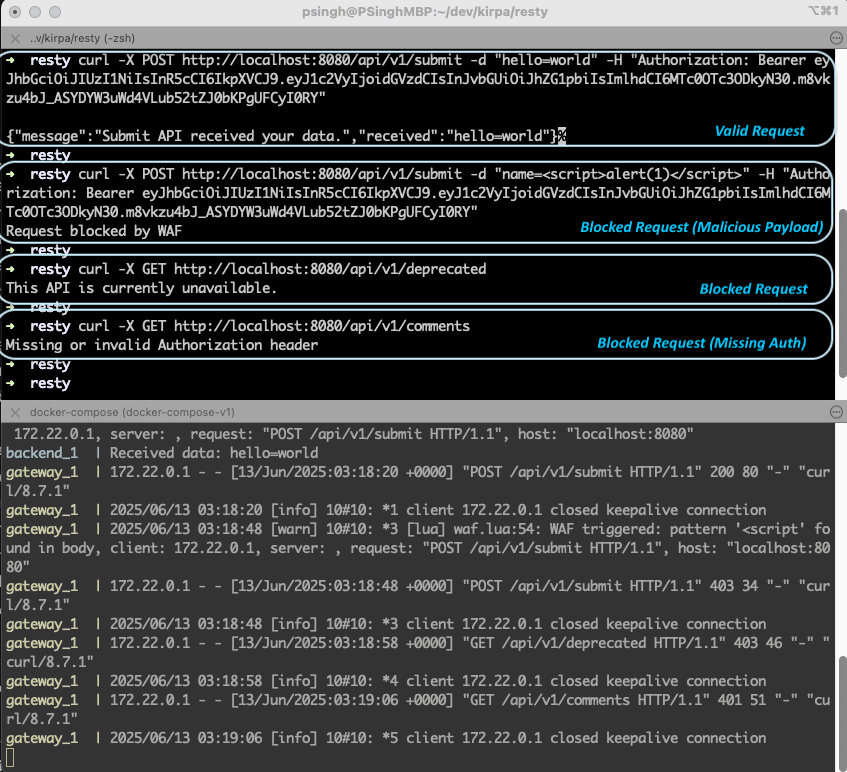Click the "*1 client 172.22.0.1 closed keepalive" log line

(386, 510)
